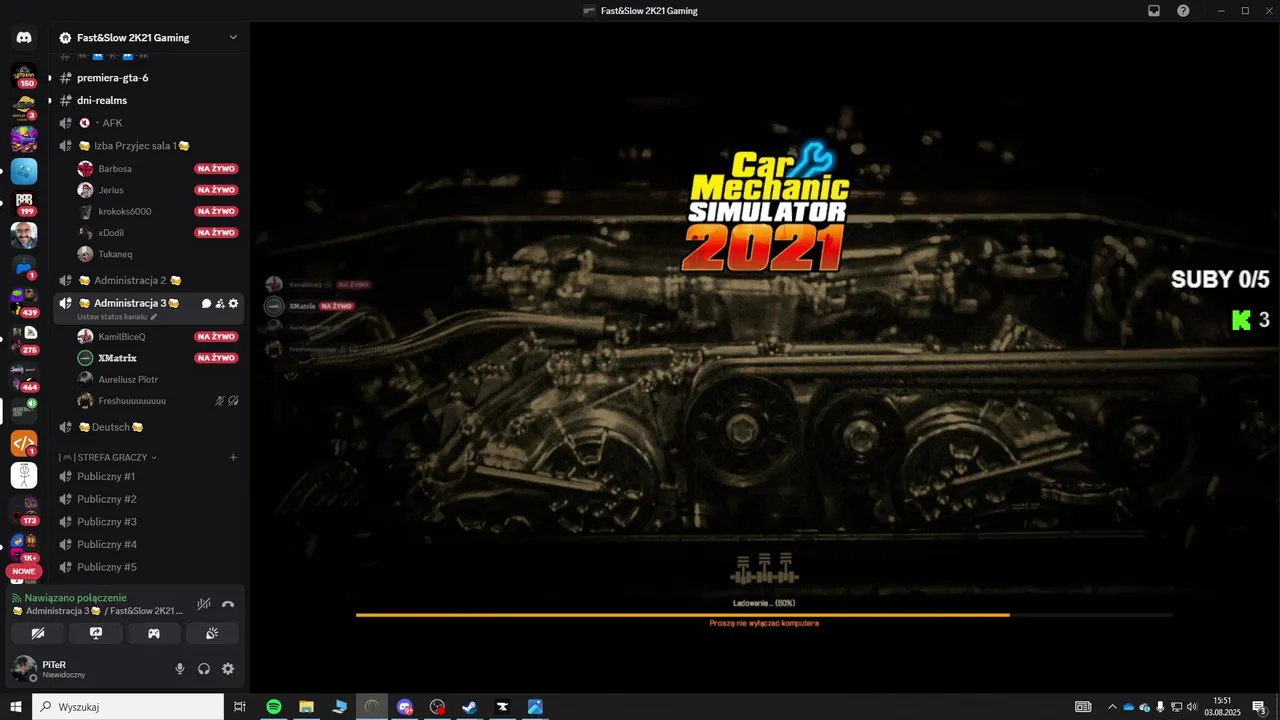This screenshot has height=720, width=1280.
Task: Open the orange code-bracket server icon
Action: (x=24, y=442)
